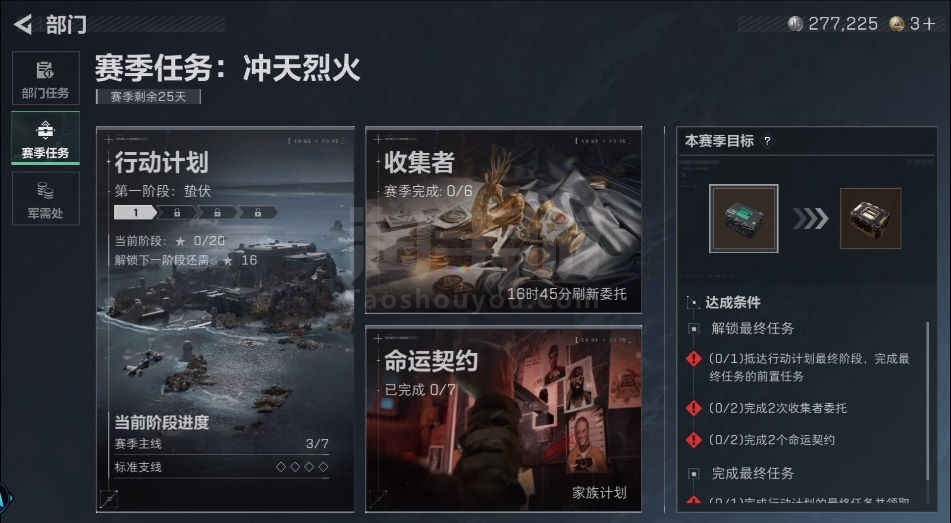Open the 收集者 card
Screen dimensions: 951x523
tap(503, 220)
